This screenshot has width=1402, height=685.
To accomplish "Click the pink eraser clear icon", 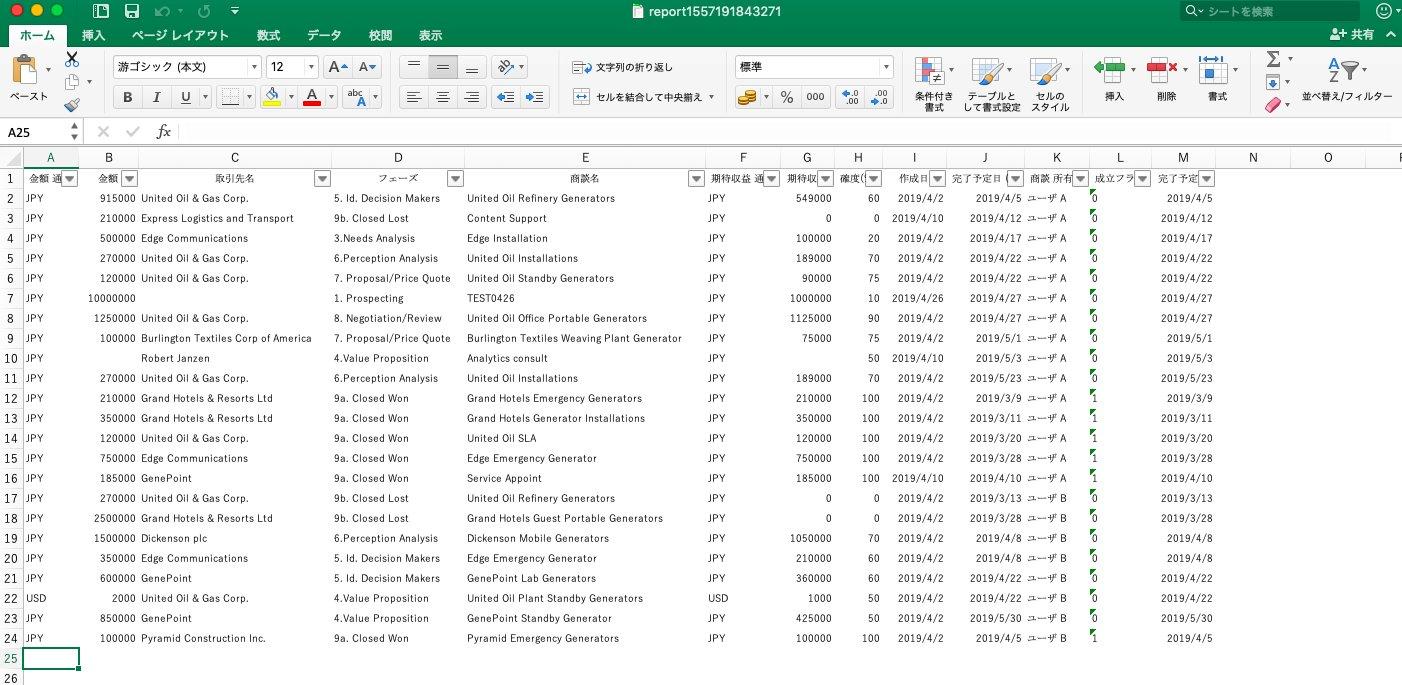I will pyautogui.click(x=1273, y=104).
